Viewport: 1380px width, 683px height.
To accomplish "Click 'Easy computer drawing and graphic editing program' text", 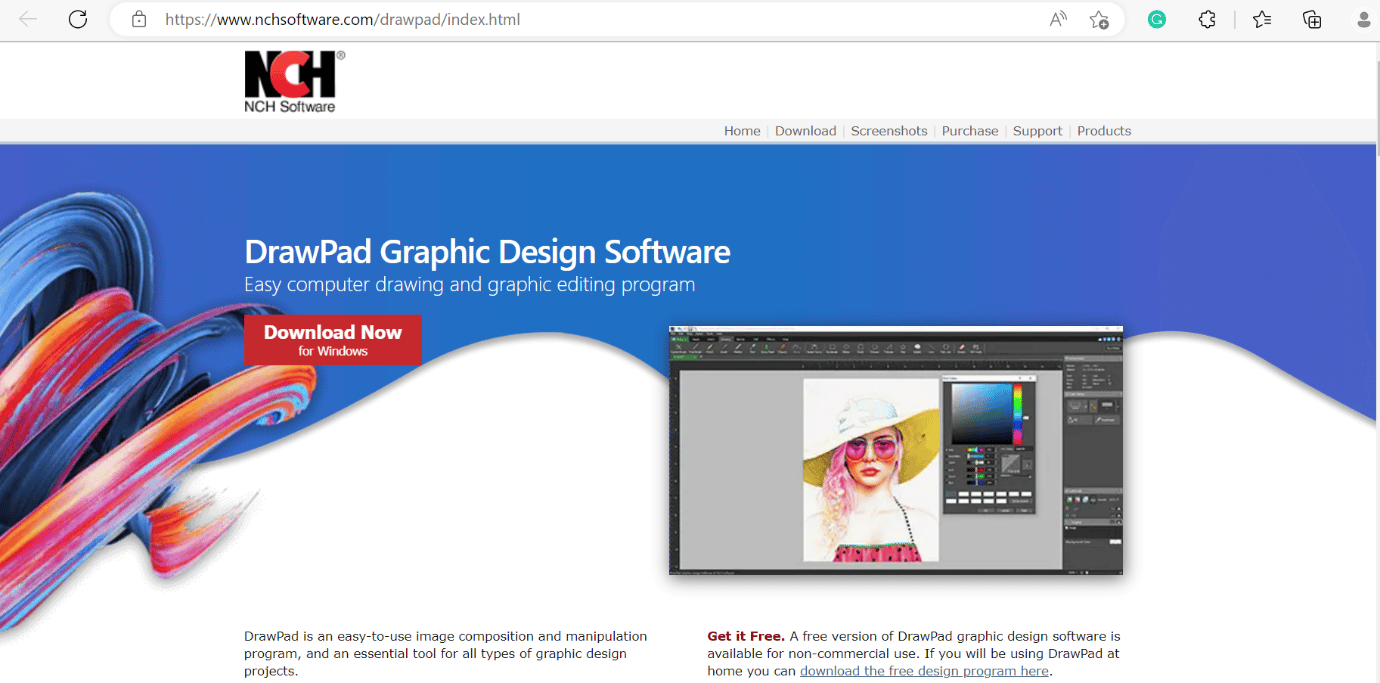I will coord(470,285).
